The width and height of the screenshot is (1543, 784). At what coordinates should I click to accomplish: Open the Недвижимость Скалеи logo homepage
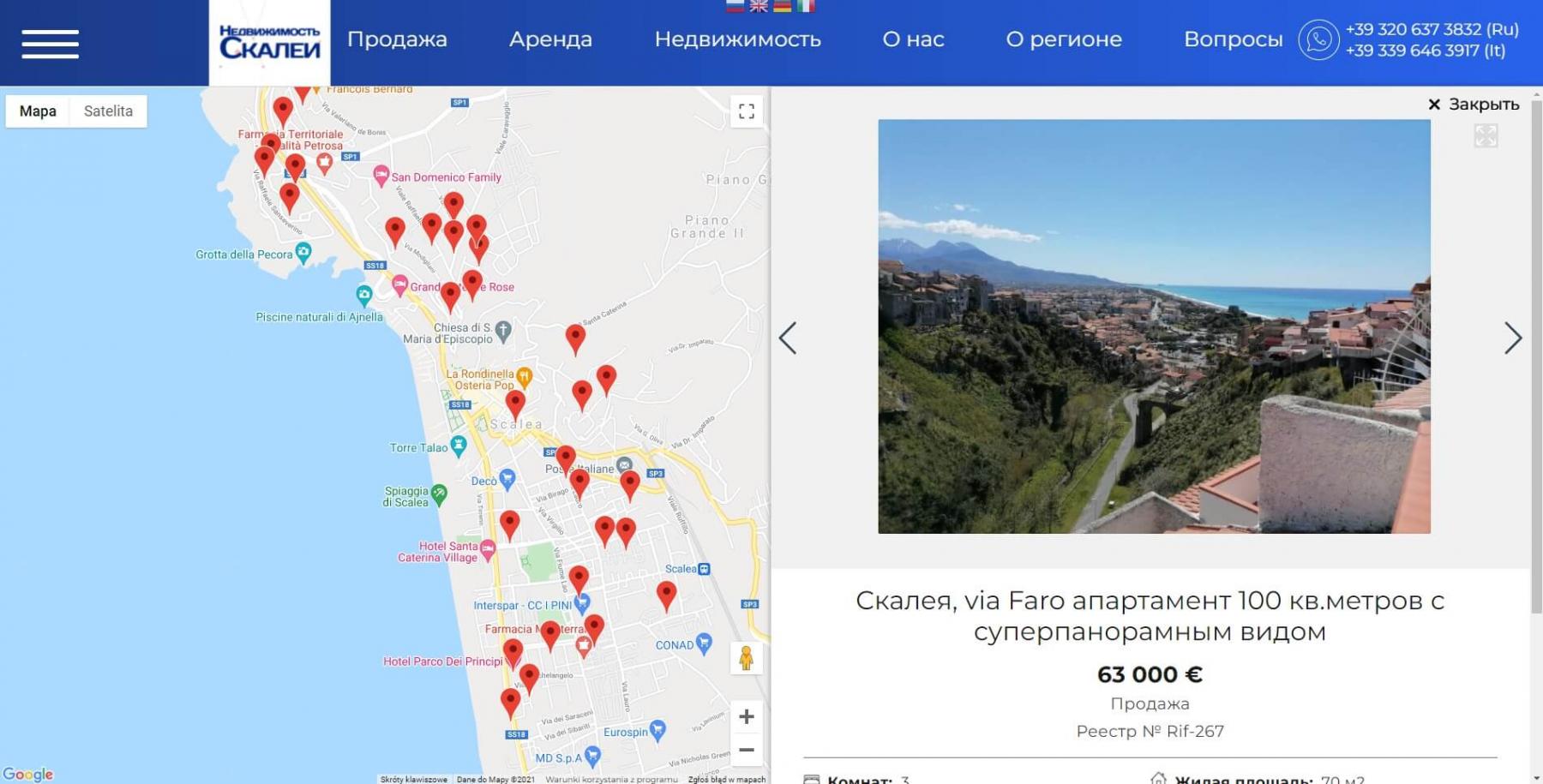(x=269, y=42)
